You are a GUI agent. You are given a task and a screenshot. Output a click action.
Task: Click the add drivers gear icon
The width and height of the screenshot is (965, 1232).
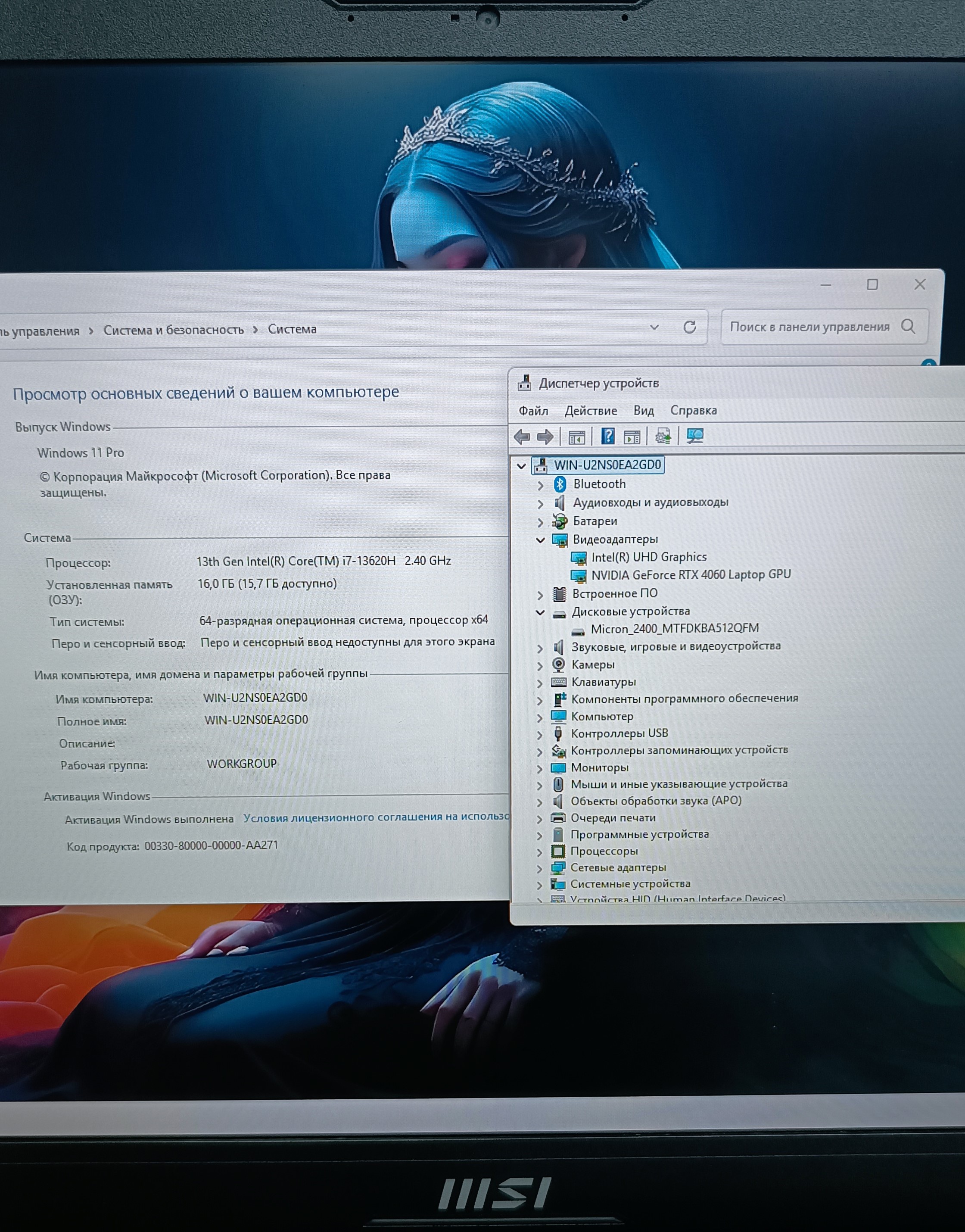tap(663, 436)
